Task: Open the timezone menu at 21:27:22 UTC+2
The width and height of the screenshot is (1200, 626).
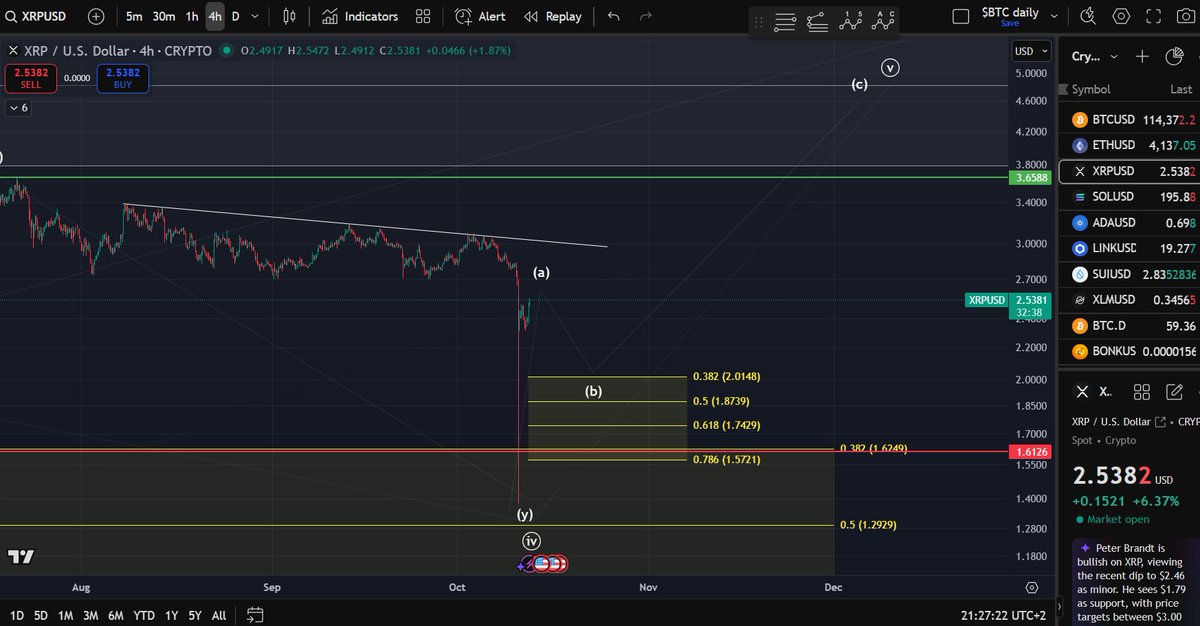Action: pyautogui.click(x=1004, y=615)
